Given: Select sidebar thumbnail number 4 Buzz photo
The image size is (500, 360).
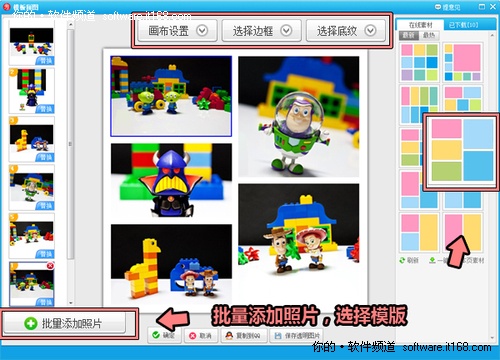Looking at the screenshot, I should [32, 188].
